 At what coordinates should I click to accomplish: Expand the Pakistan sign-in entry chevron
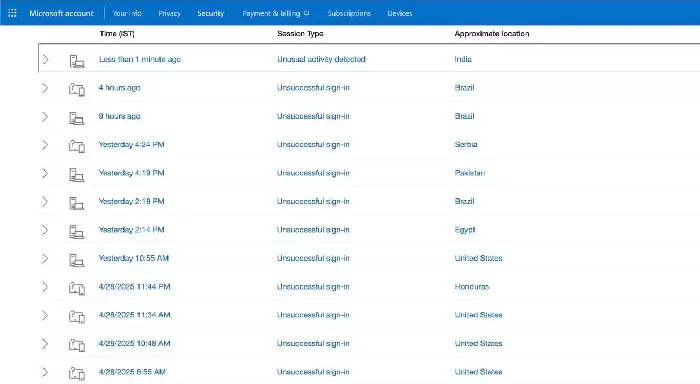(x=45, y=173)
